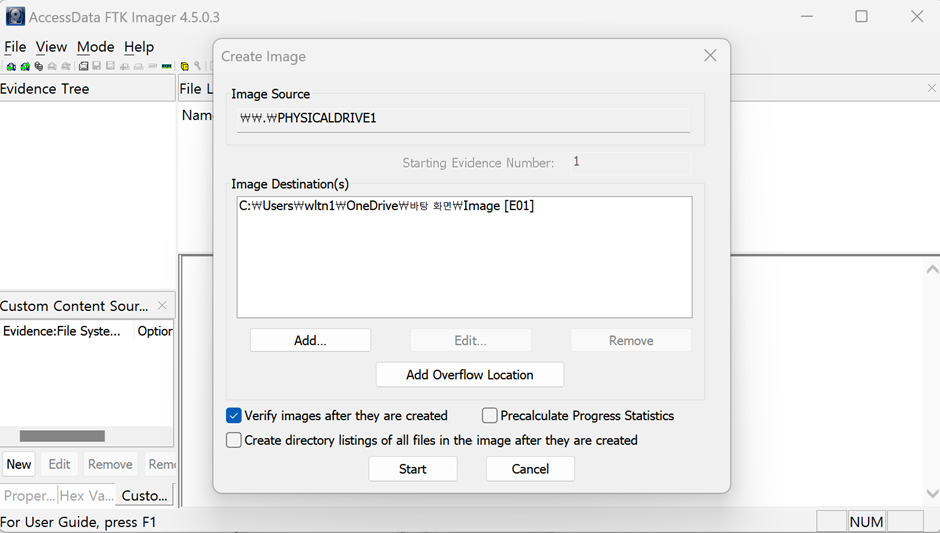Maximize the FTK Imager window
Image resolution: width=940 pixels, height=533 pixels.
click(x=861, y=16)
